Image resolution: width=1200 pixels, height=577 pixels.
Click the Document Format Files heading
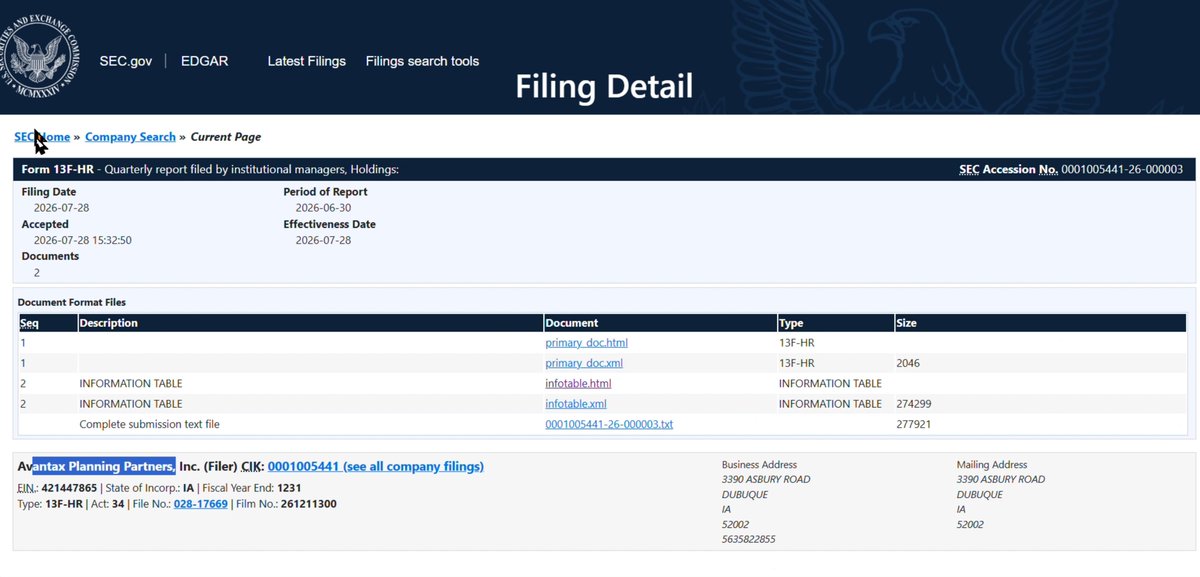click(x=72, y=302)
